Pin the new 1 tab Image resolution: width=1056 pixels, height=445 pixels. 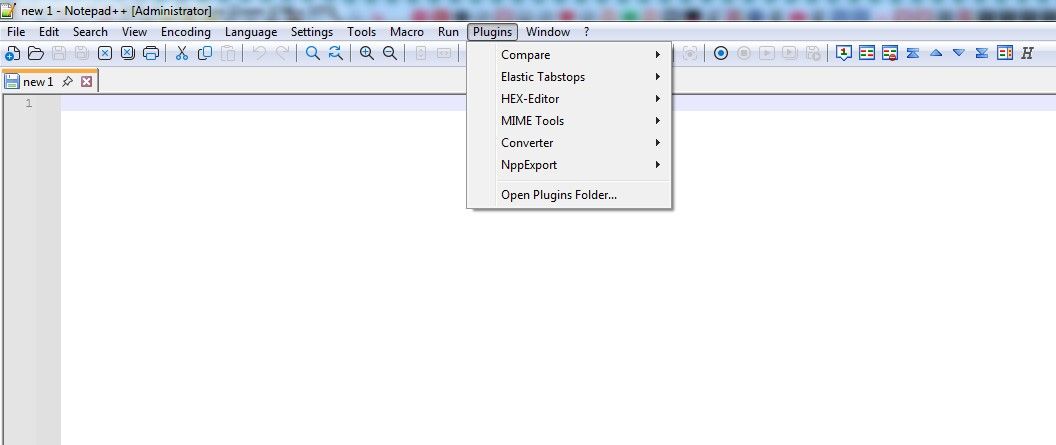67,82
